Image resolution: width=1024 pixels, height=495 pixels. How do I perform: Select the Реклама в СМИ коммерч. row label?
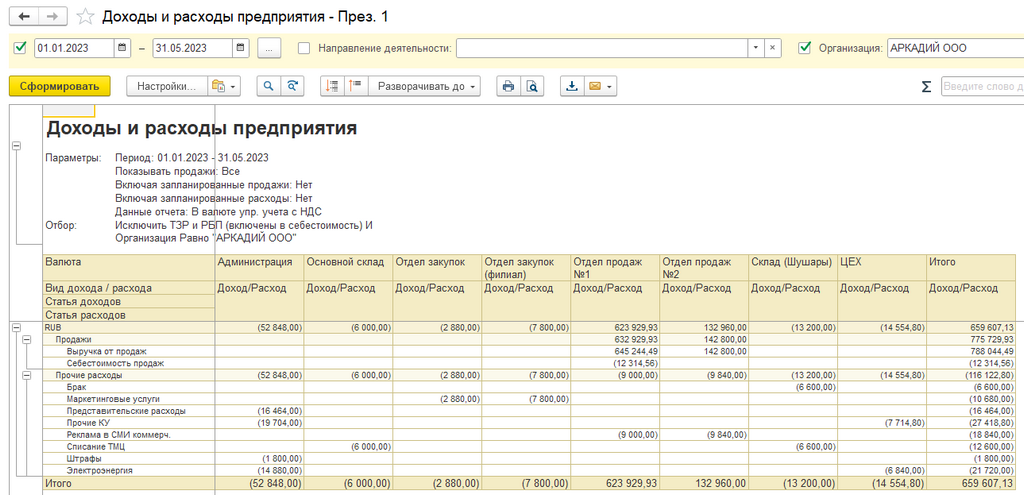click(118, 434)
